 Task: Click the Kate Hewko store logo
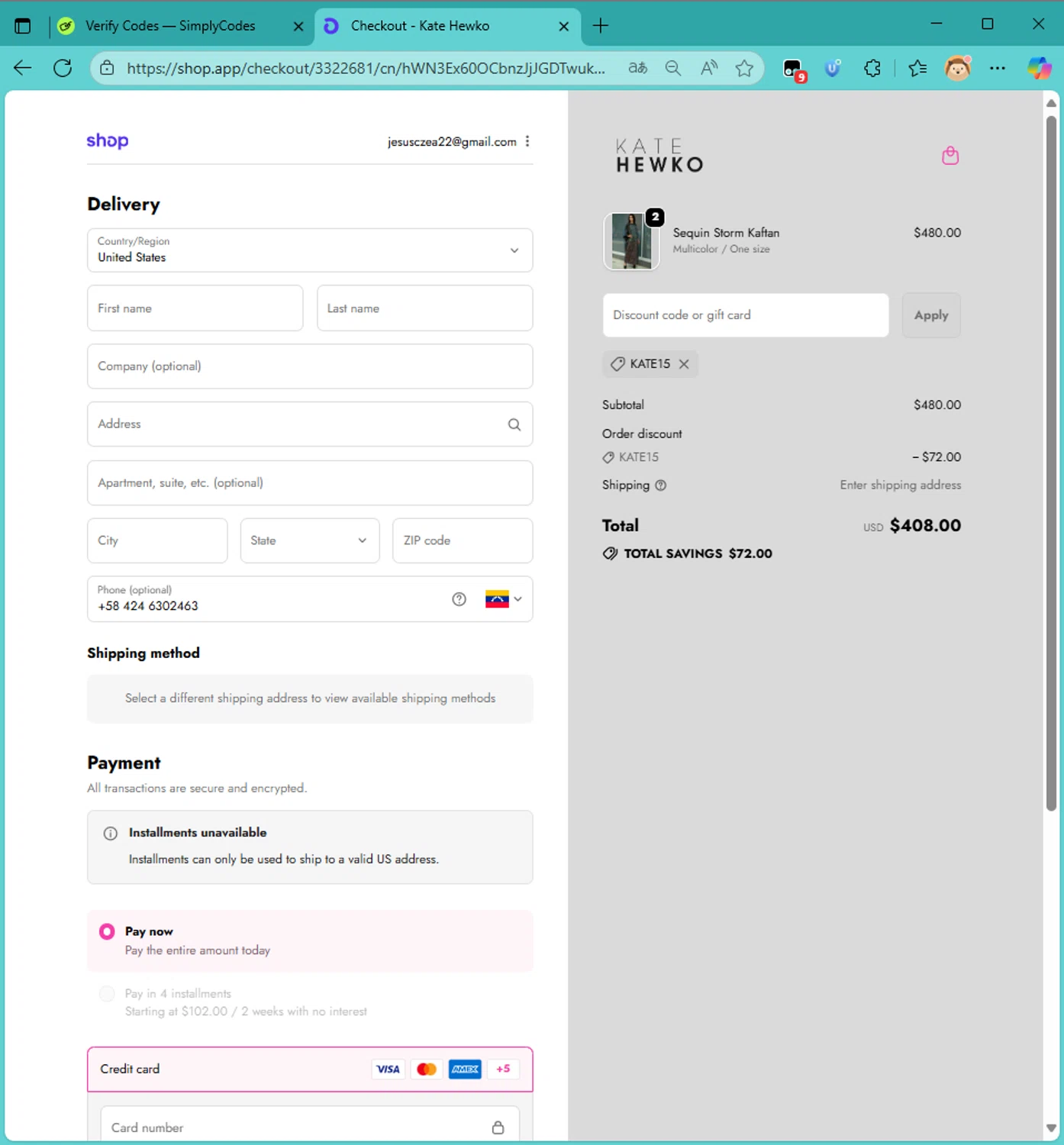[659, 156]
